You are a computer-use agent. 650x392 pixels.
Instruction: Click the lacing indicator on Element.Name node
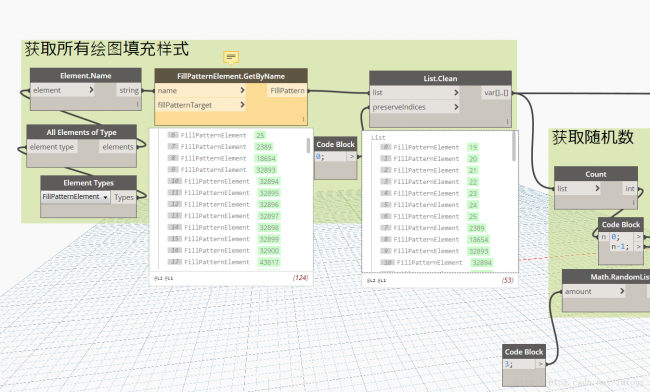tap(138, 104)
